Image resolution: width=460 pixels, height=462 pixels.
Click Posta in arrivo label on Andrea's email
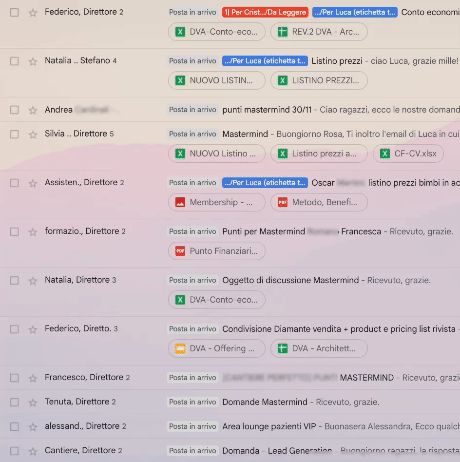pos(193,110)
